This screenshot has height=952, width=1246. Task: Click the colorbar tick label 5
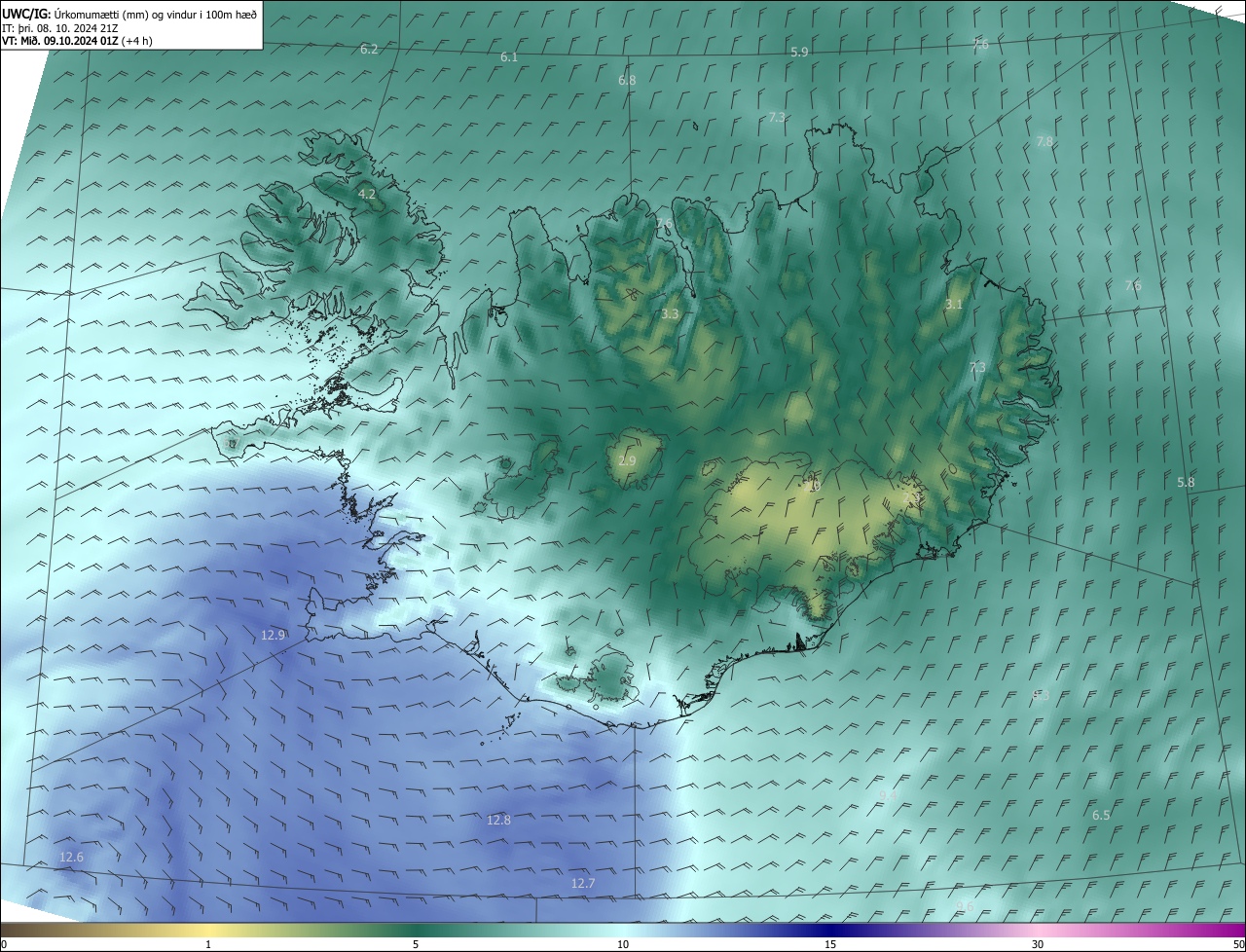coord(416,944)
